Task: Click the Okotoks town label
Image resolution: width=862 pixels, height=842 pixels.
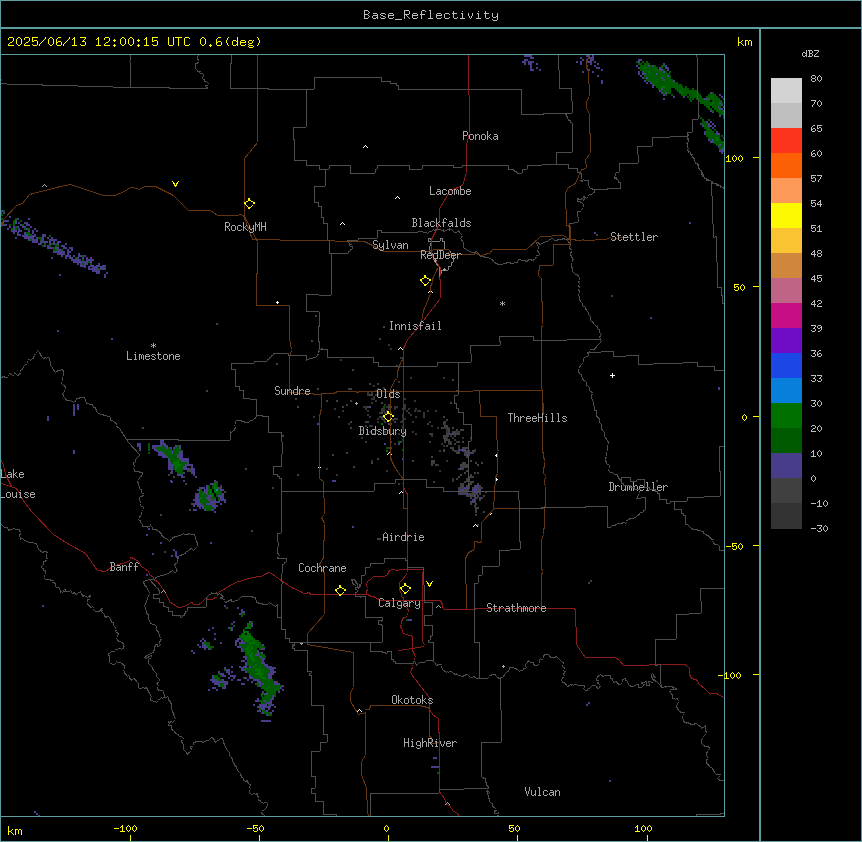Action: pos(412,700)
